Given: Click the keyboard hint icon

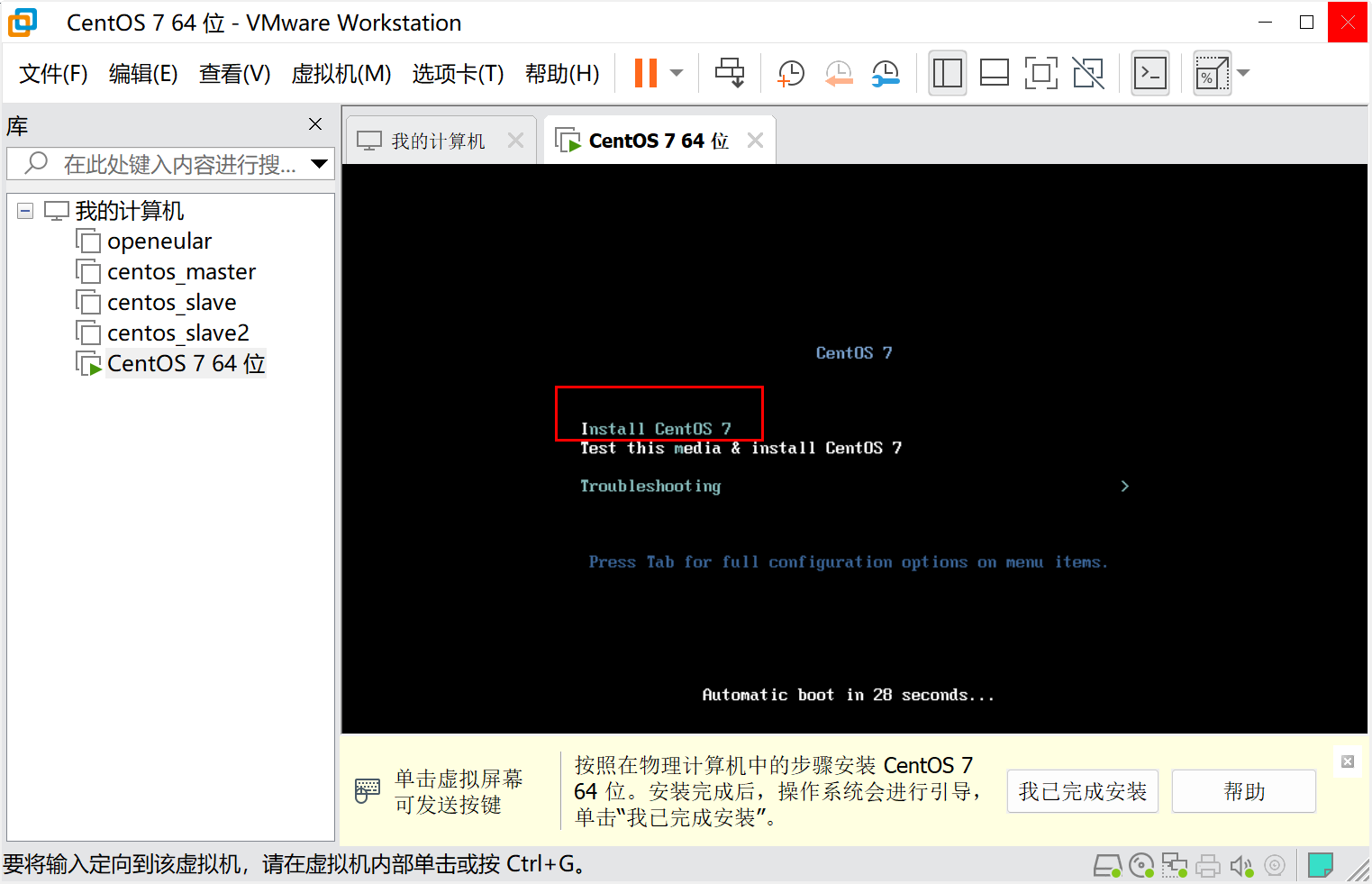Looking at the screenshot, I should click(x=368, y=791).
